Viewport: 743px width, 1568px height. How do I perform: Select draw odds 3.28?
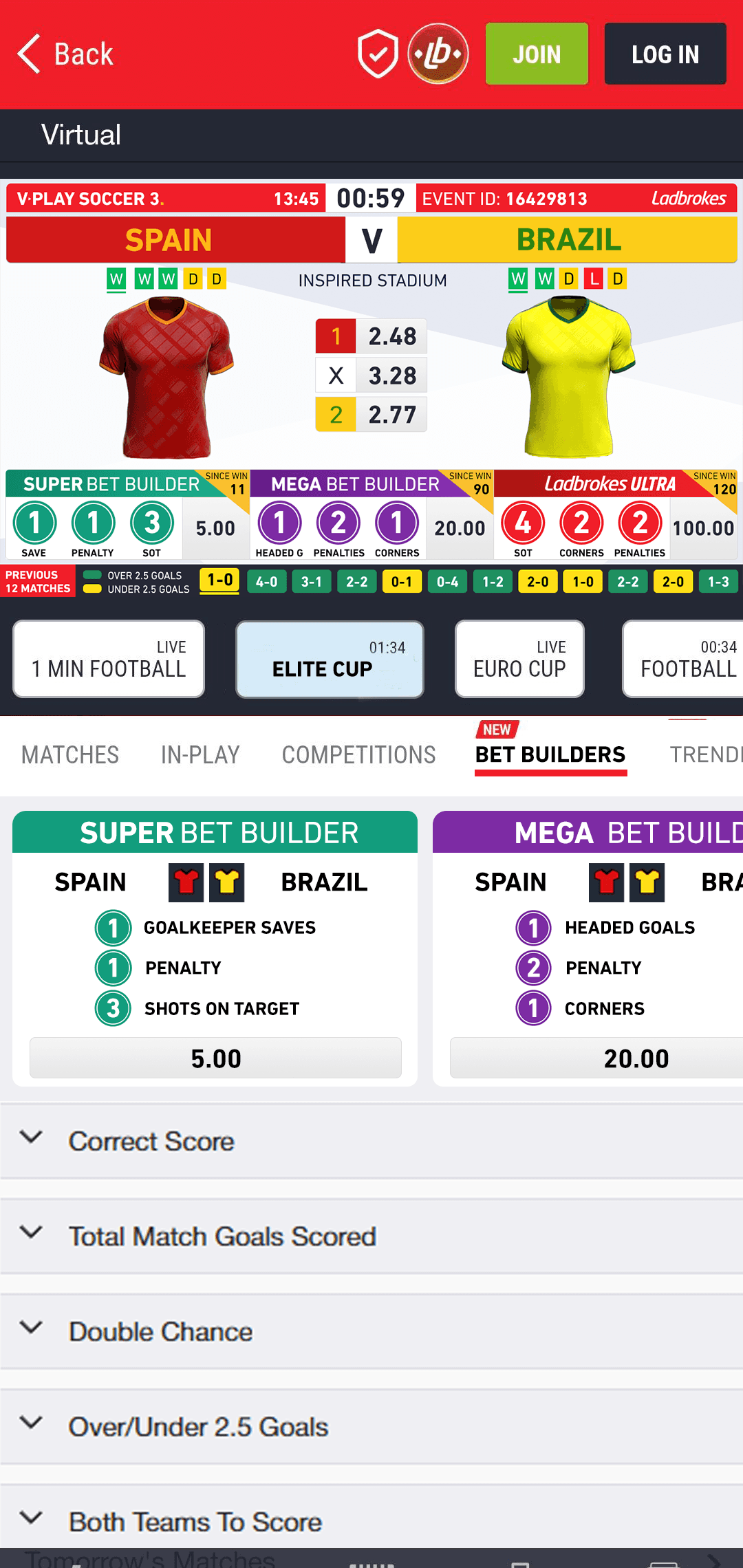click(x=371, y=375)
